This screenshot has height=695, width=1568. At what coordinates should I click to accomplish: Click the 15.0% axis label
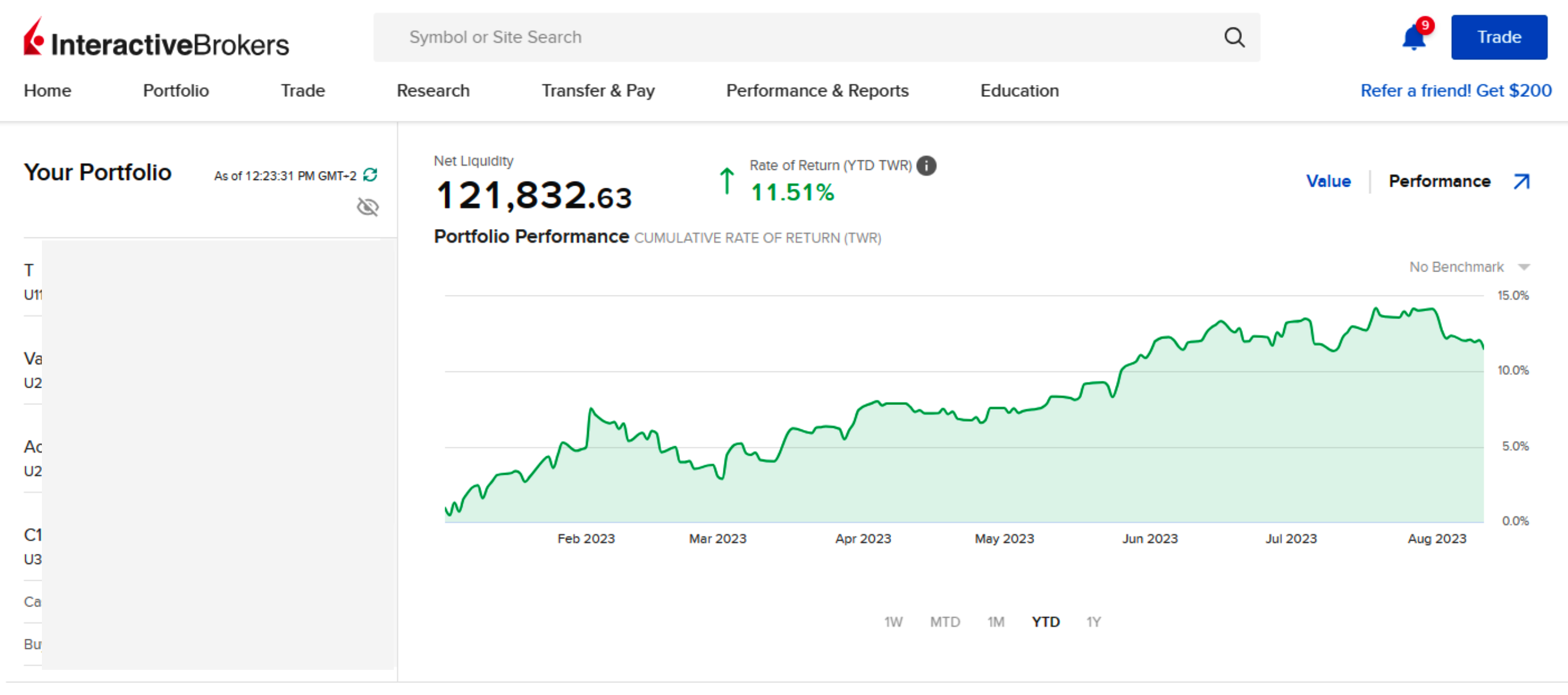click(x=1512, y=296)
